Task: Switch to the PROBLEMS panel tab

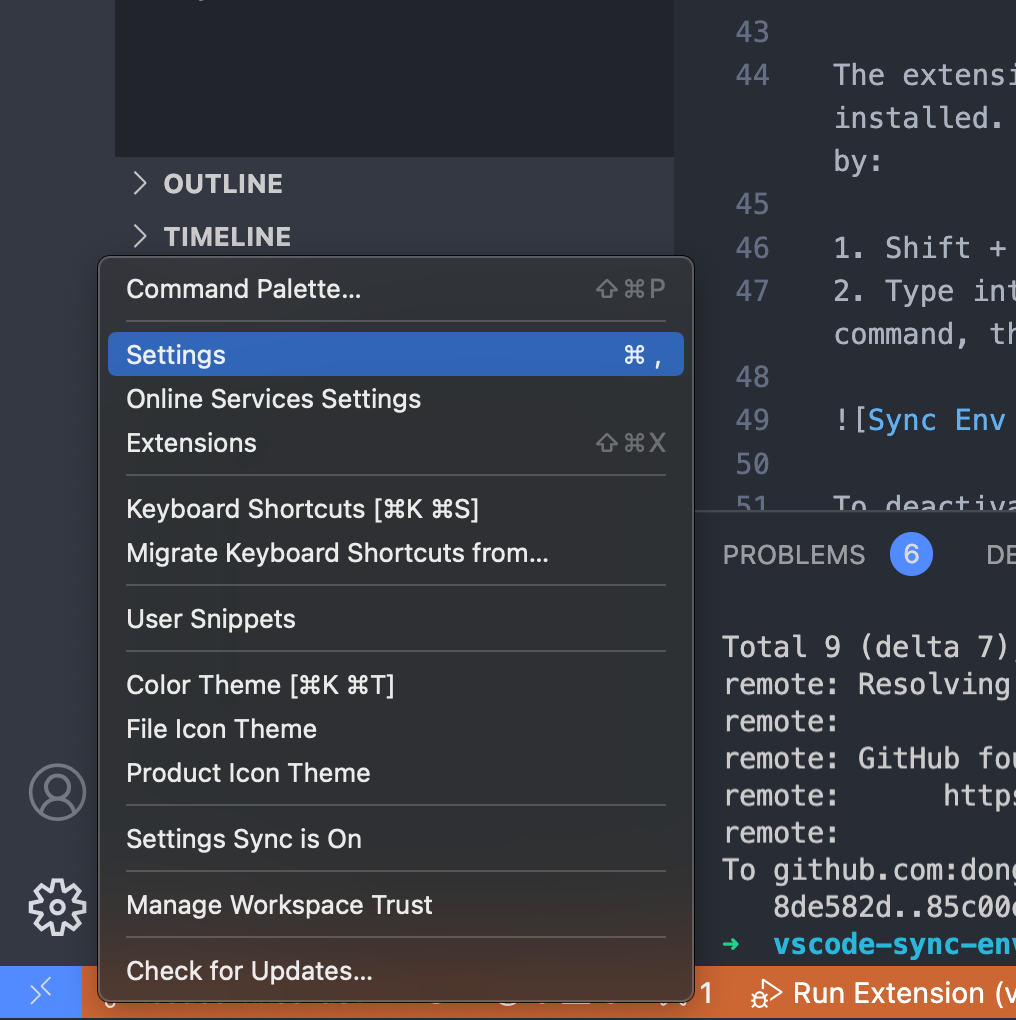Action: point(794,555)
